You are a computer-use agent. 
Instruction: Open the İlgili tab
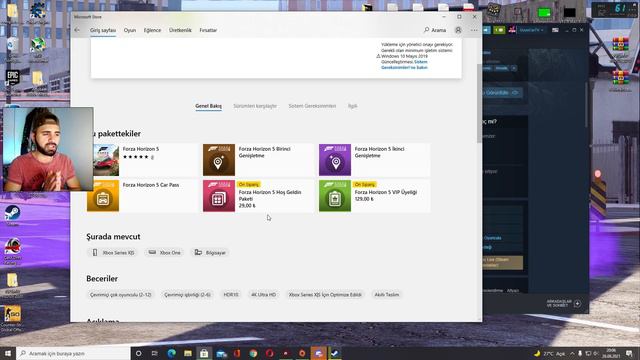(x=352, y=106)
